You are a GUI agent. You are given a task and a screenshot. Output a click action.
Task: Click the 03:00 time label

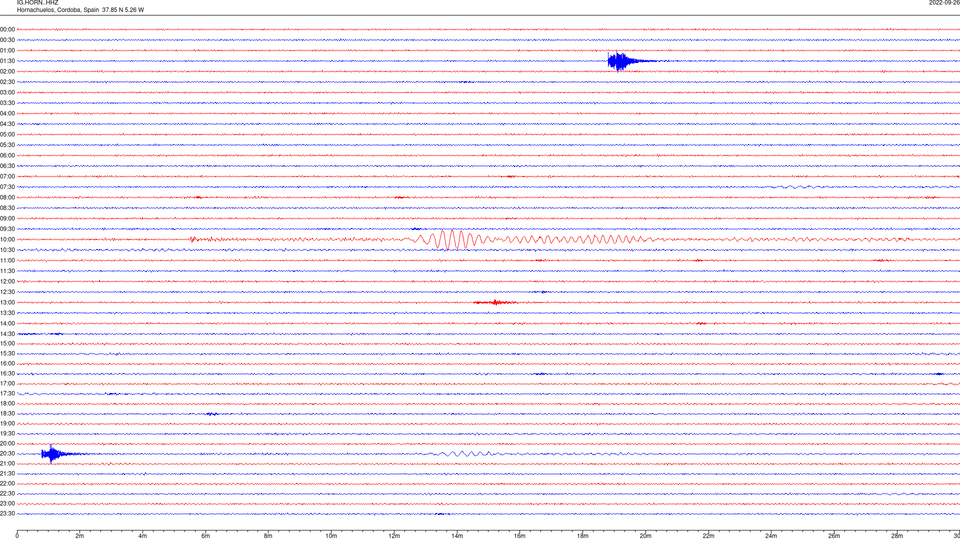click(x=7, y=92)
